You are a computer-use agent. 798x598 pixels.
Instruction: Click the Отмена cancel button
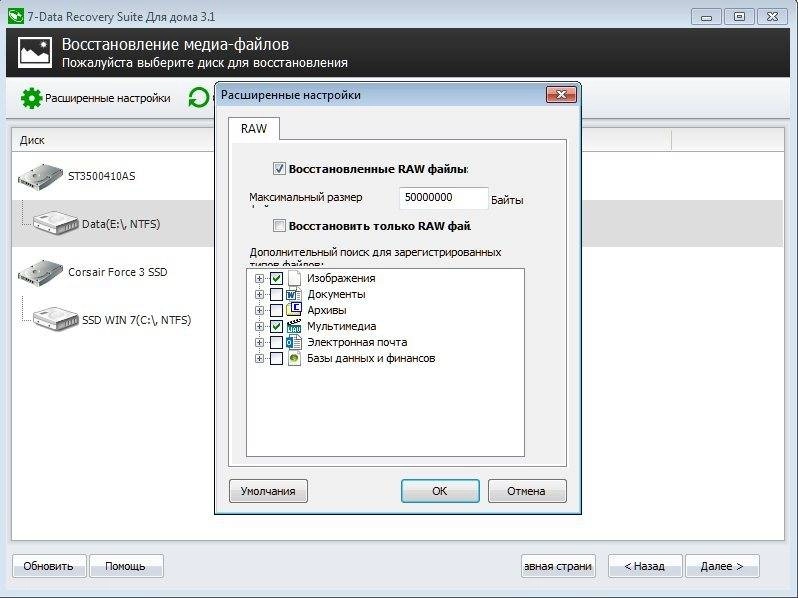[527, 491]
